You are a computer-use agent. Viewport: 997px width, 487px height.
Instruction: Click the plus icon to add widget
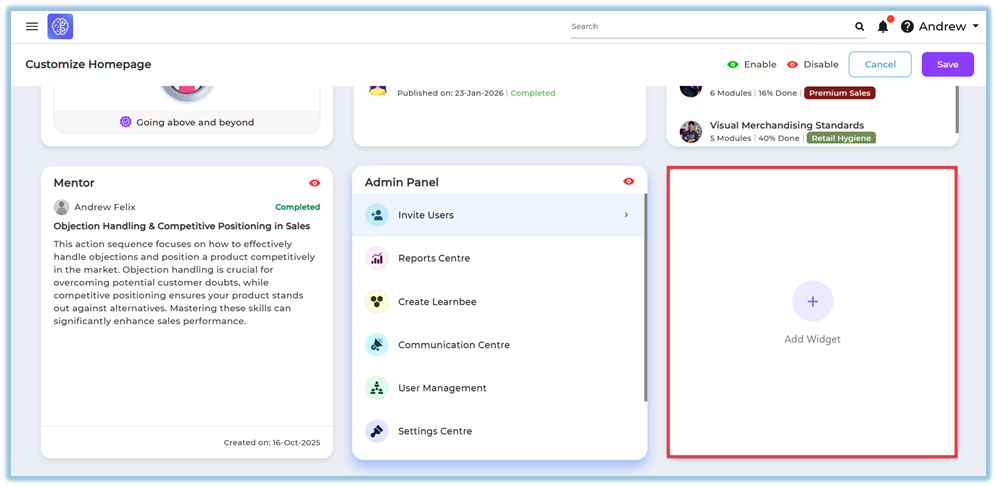pos(812,301)
